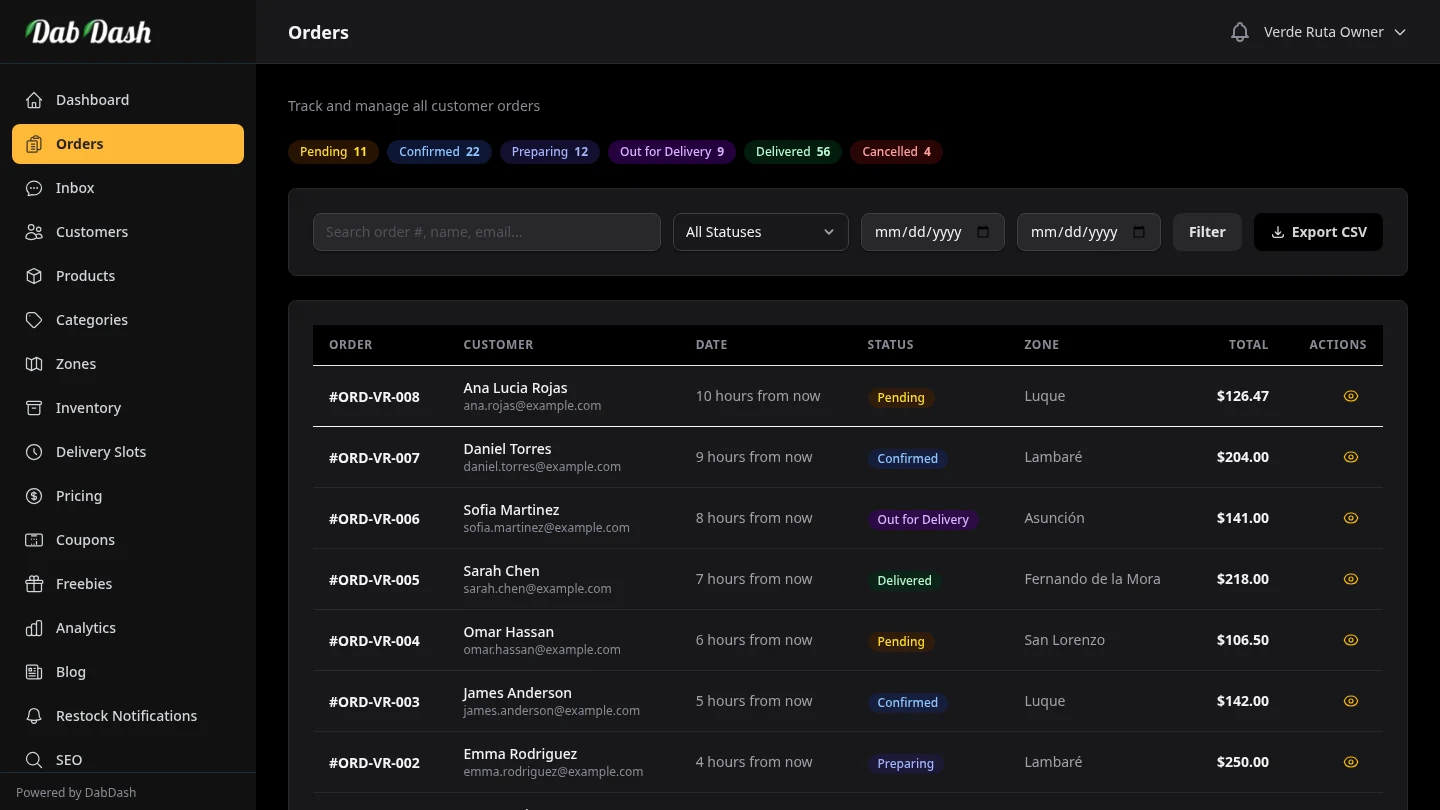Select the Delivered status filter pill
This screenshot has height=810, width=1440.
(793, 151)
